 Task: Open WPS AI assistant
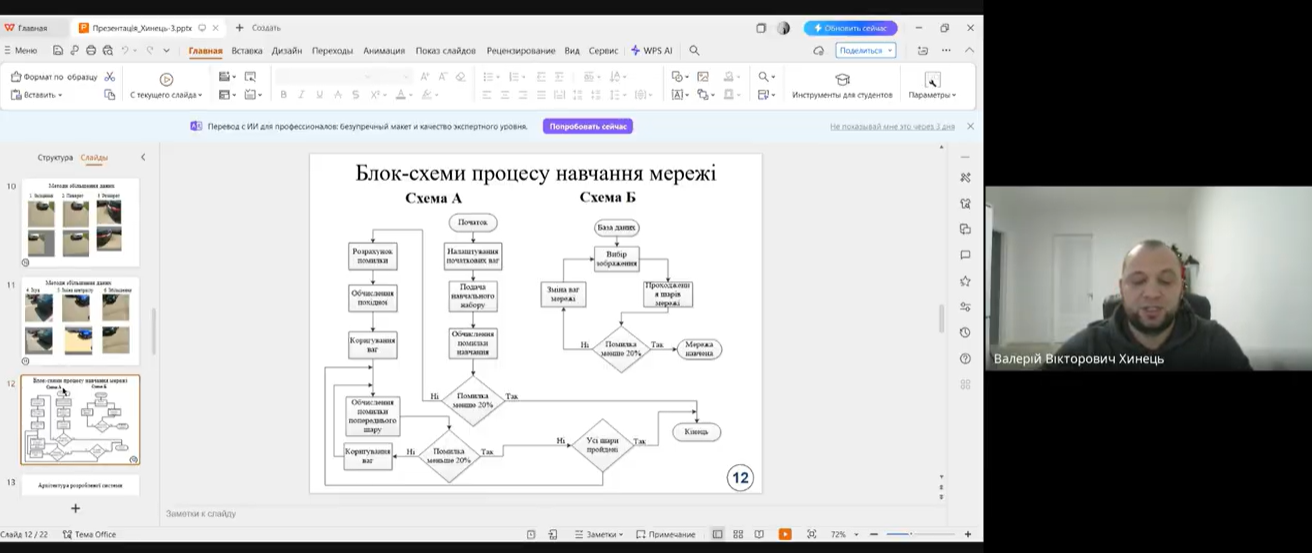[651, 50]
